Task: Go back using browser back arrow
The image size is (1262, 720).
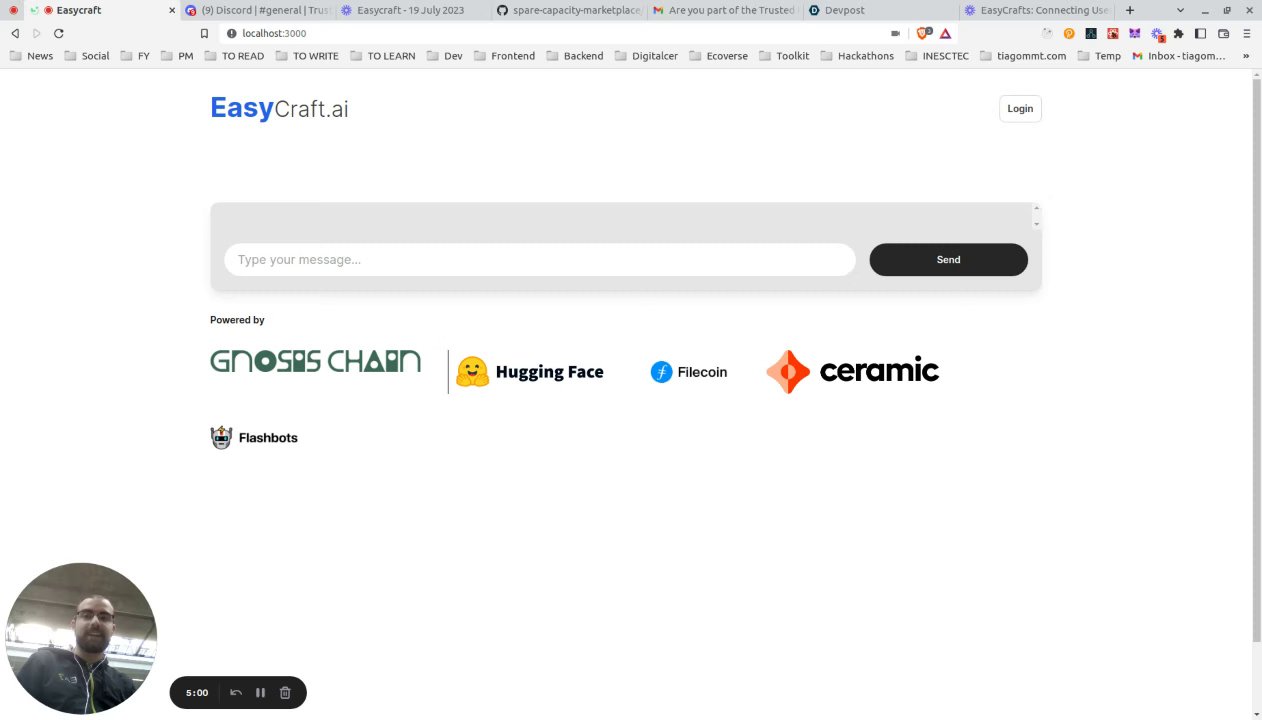Action: pos(15,33)
